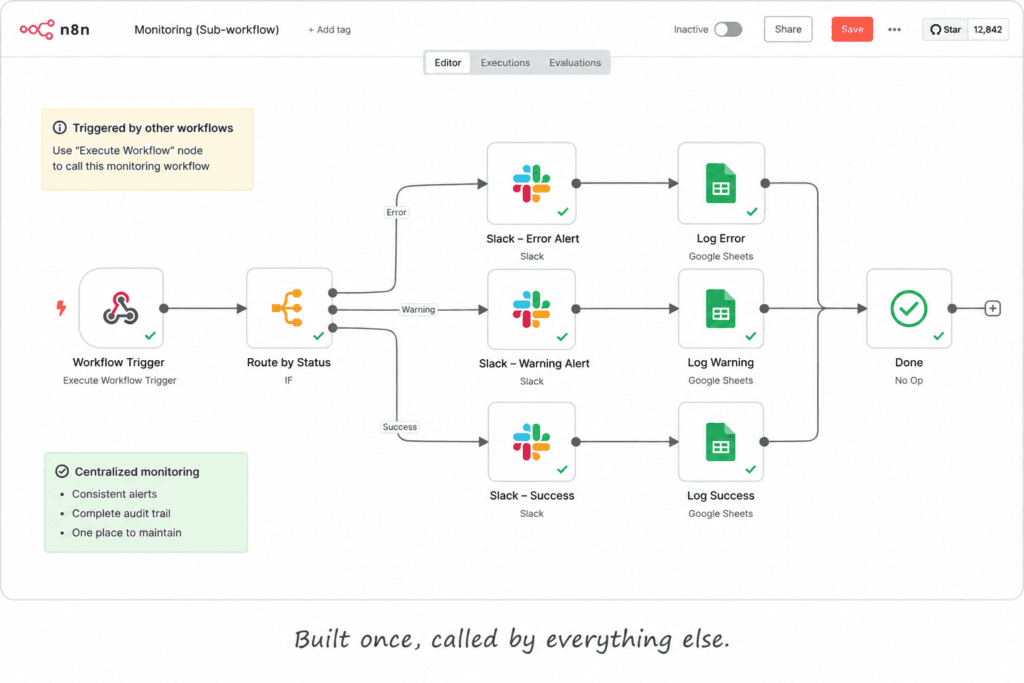Click the 12,842 star count
The width and height of the screenshot is (1024, 683).
pos(987,29)
